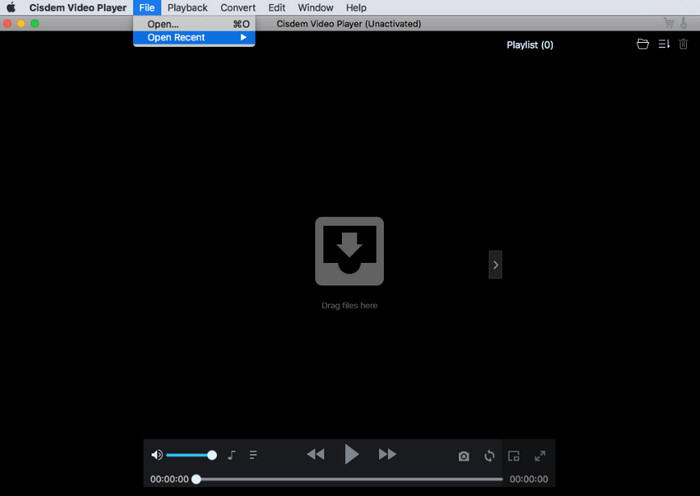Mute audio with the speaker icon

[x=157, y=455]
